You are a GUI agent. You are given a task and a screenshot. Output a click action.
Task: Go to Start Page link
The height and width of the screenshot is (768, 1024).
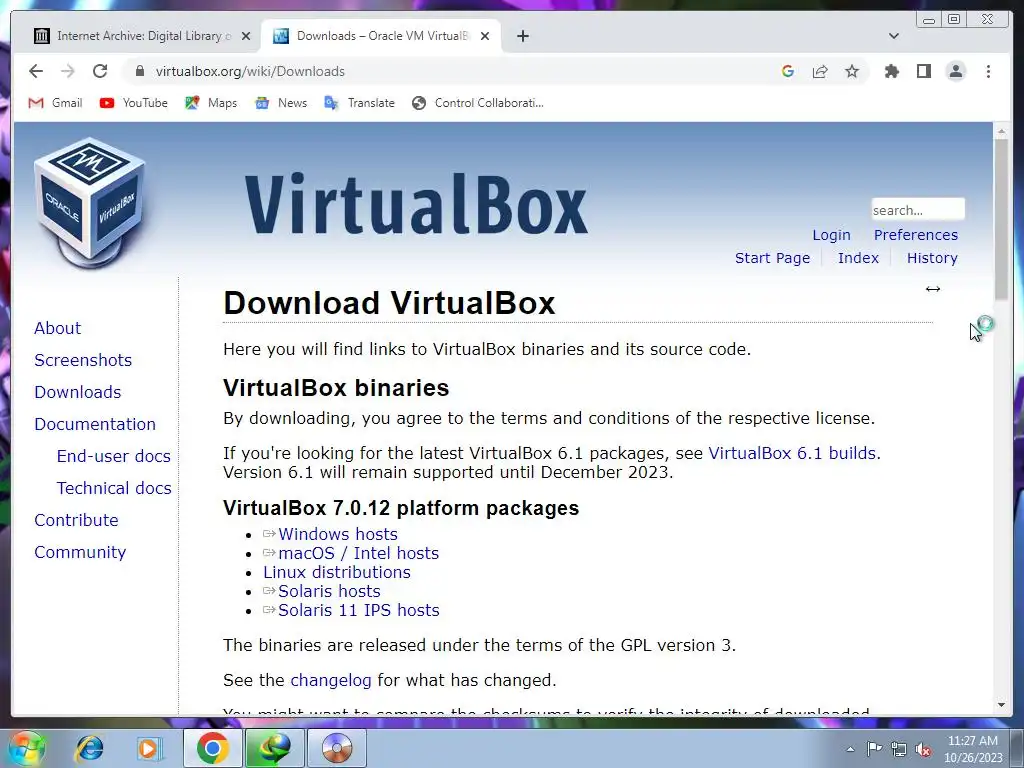pos(773,258)
